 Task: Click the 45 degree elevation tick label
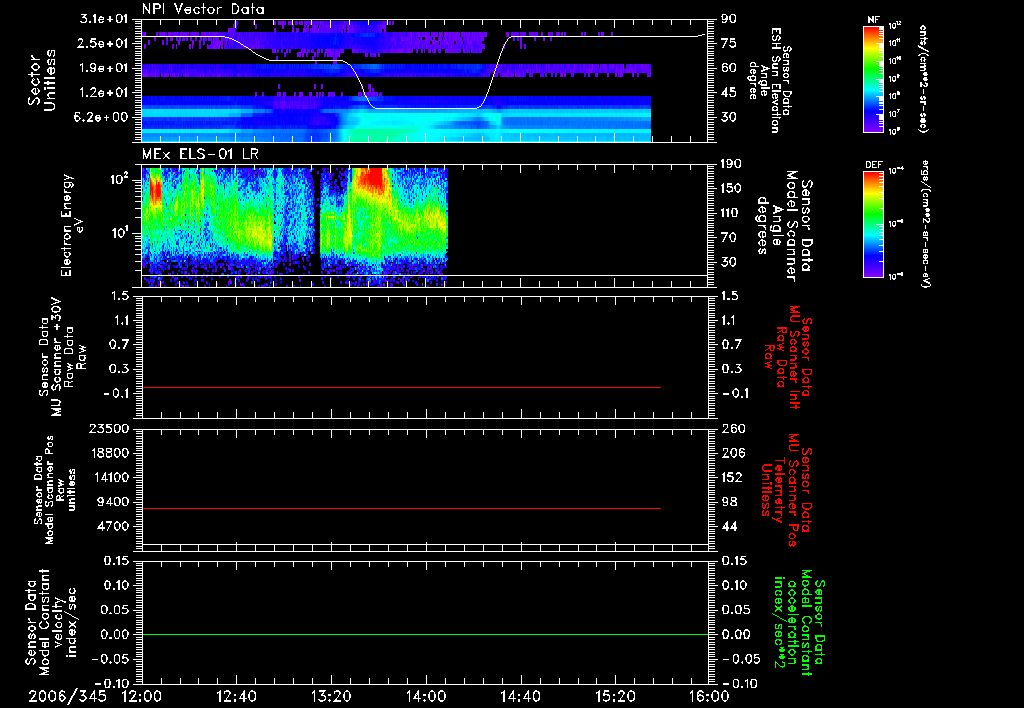(729, 93)
